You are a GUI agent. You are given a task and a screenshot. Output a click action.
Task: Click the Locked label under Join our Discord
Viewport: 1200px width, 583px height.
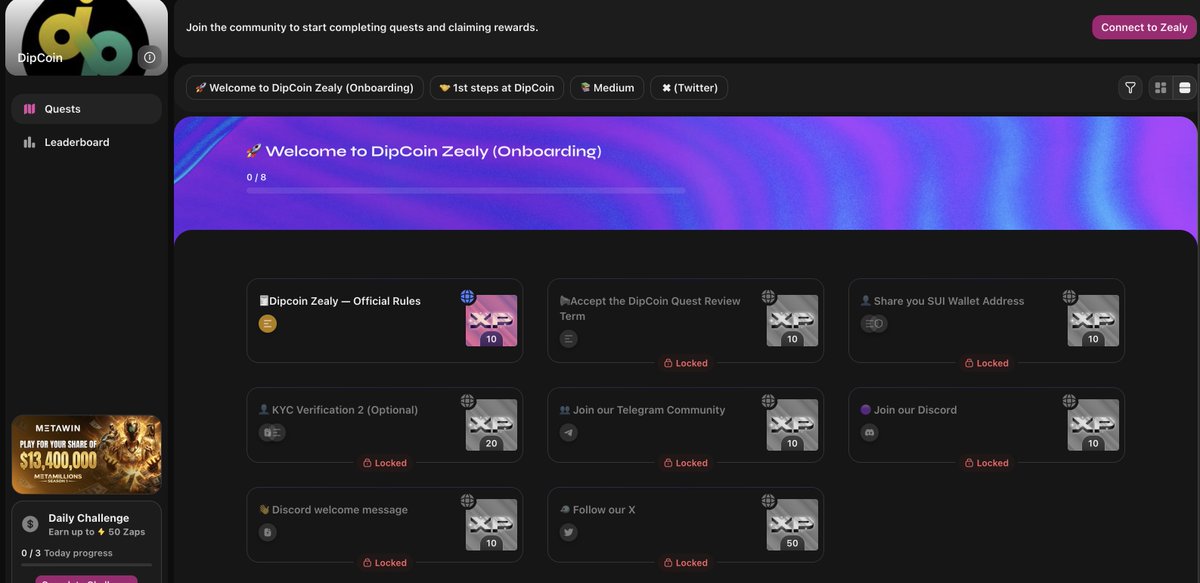coord(986,463)
